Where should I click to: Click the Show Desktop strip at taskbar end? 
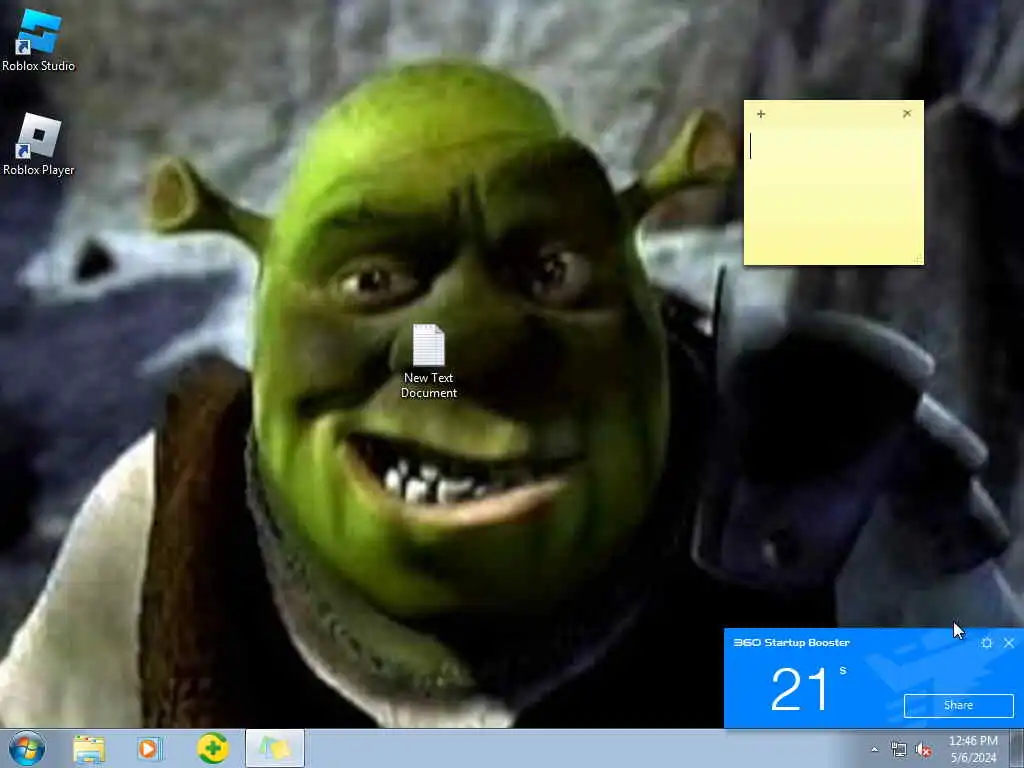click(1016, 749)
